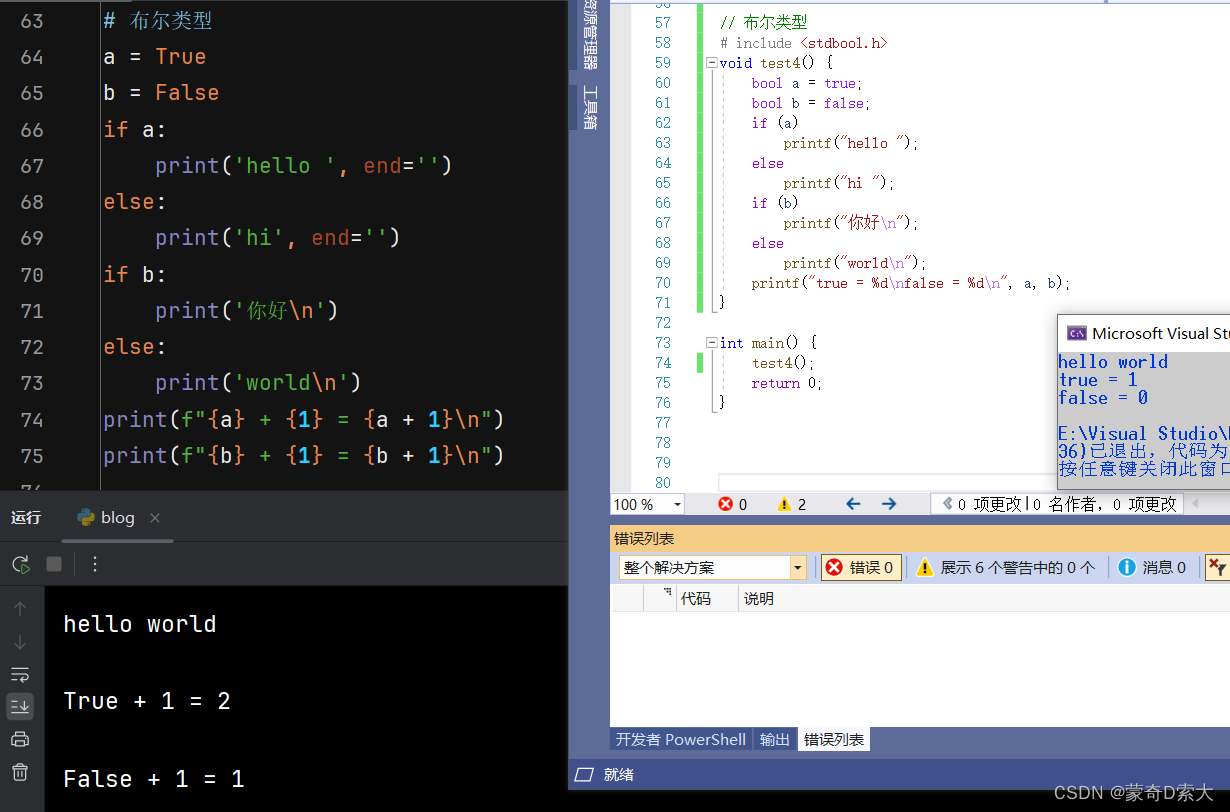Screen dimensions: 1230x812
Task: Open the 整个解决方案 scope dropdown
Action: [713, 567]
